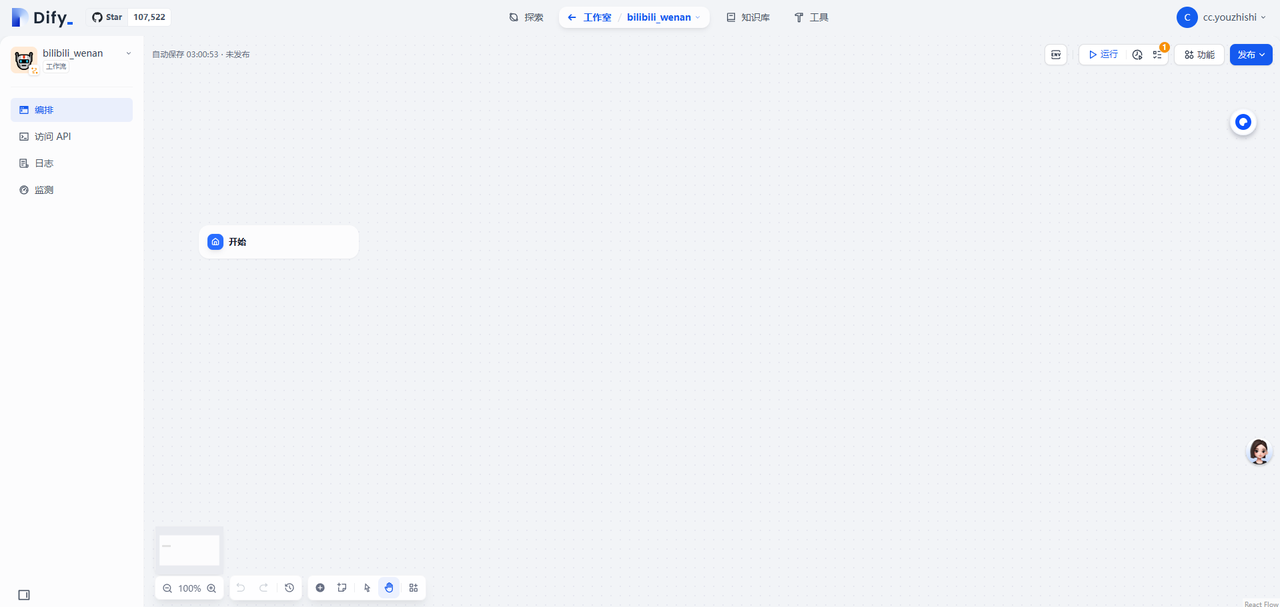
Task: Open 访问 API in the sidebar
Action: (52, 136)
